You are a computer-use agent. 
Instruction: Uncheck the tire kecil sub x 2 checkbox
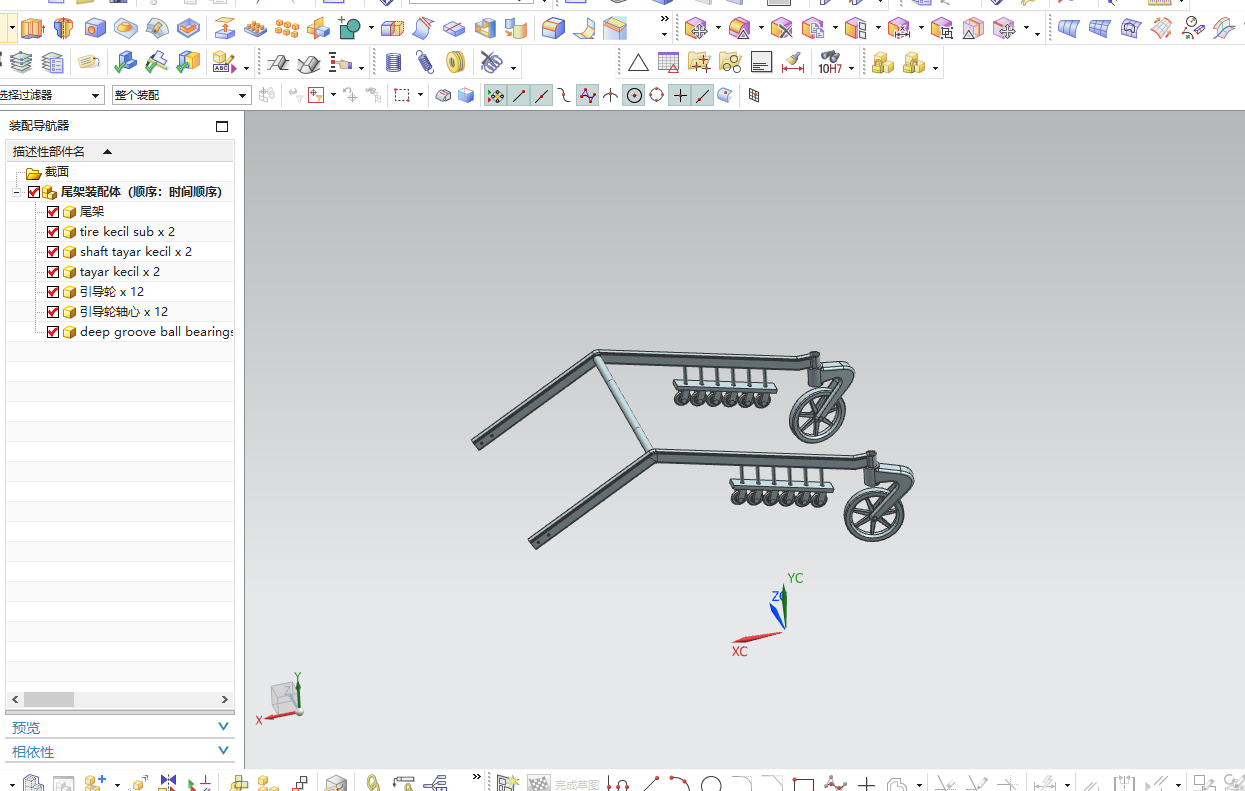[53, 232]
